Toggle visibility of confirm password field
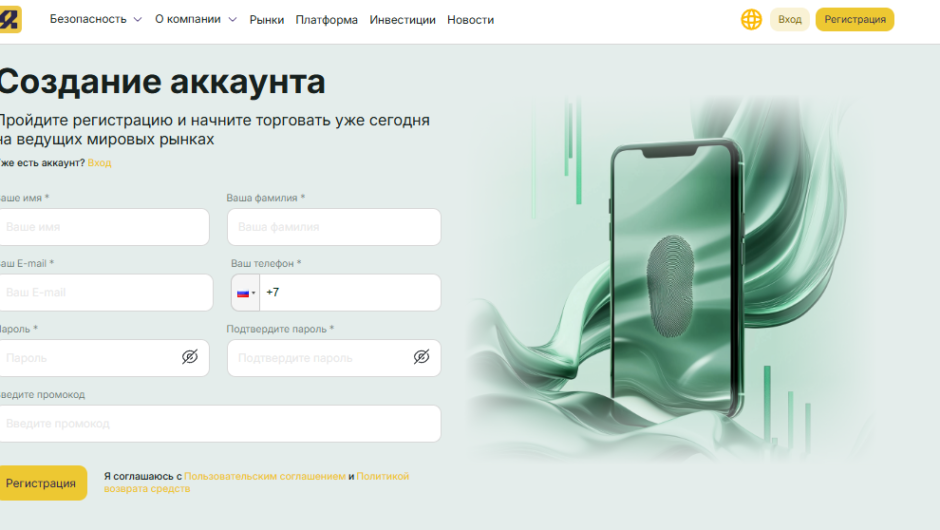 click(x=421, y=357)
